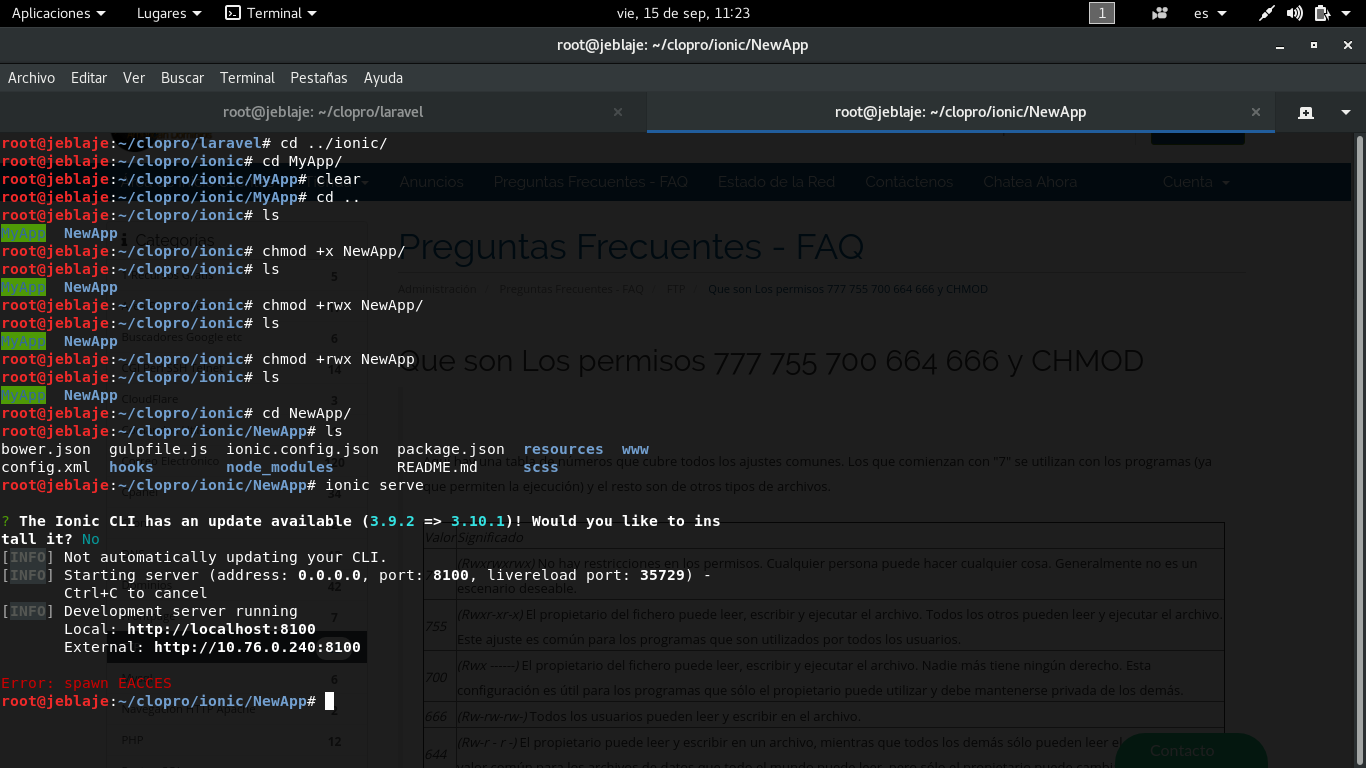Open the Archivo menu
Viewport: 1366px width, 768px height.
point(31,77)
